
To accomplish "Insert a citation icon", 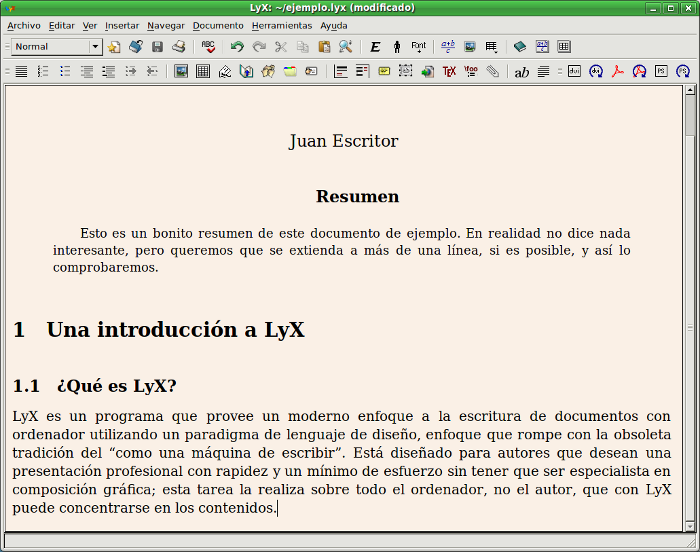I will pyautogui.click(x=268, y=71).
